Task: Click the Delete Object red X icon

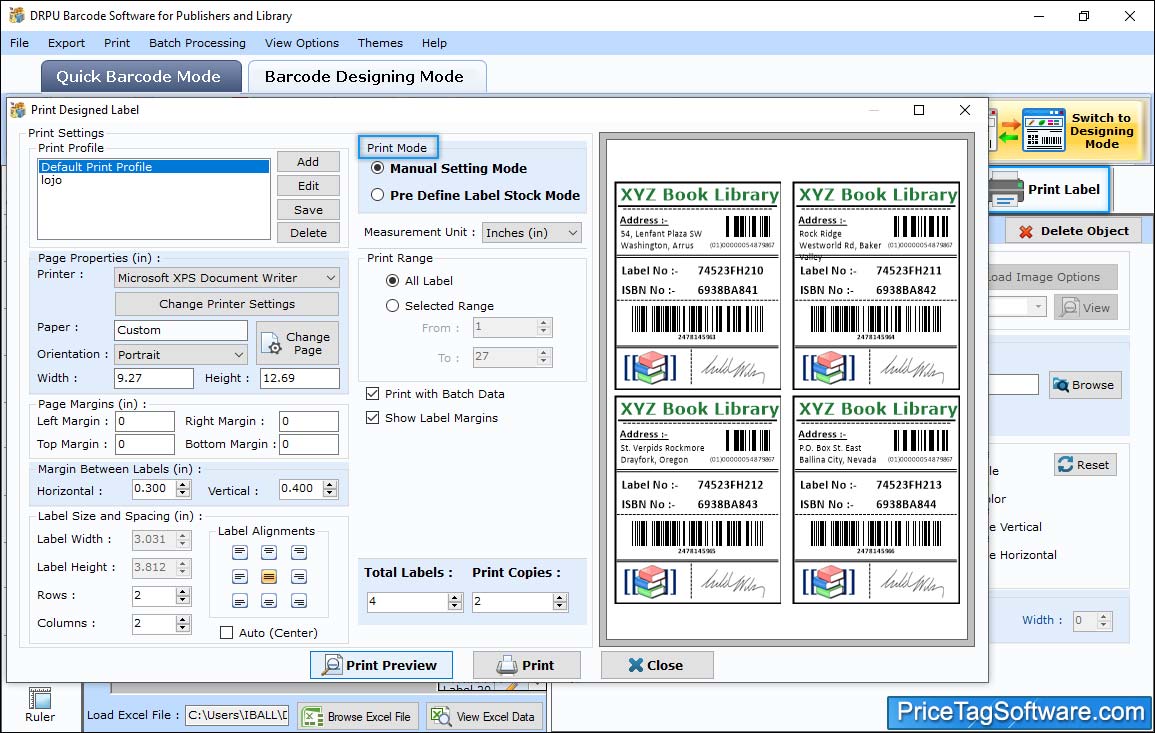Action: 1025,232
